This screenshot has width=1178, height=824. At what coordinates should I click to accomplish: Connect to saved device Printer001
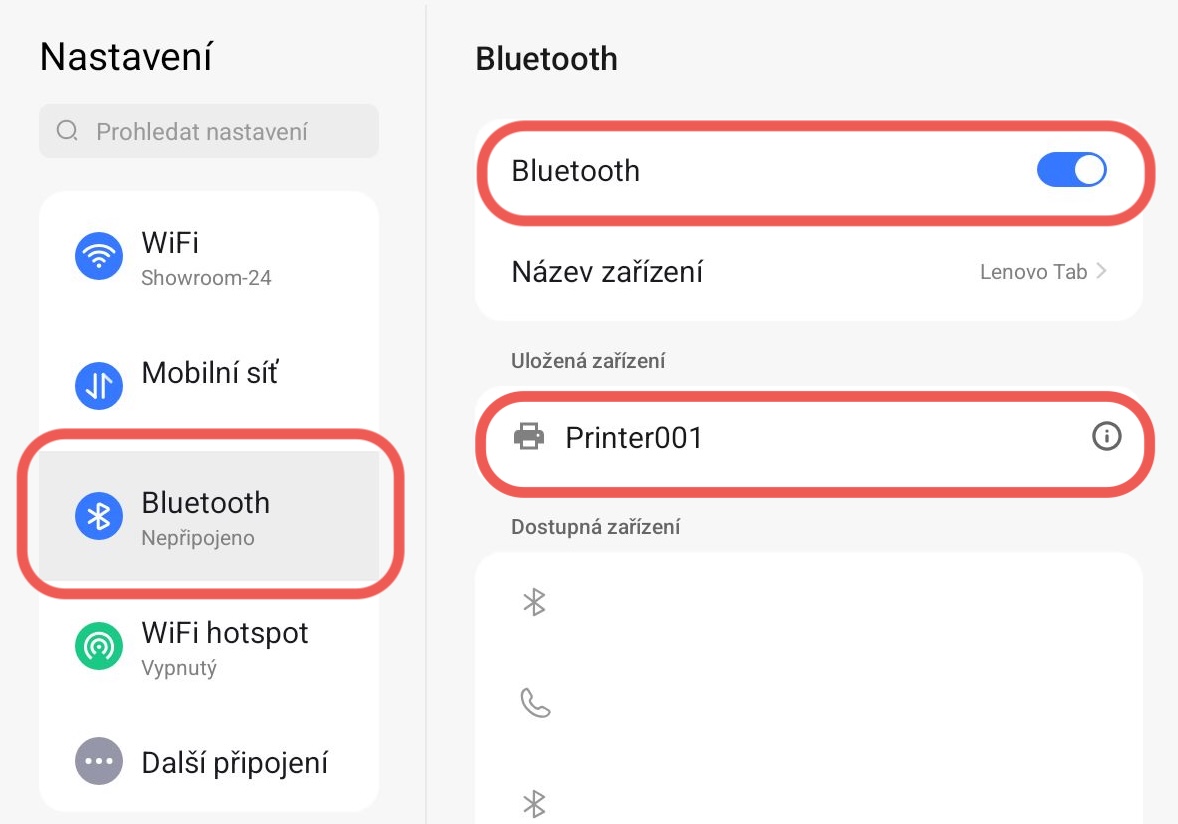coord(634,437)
